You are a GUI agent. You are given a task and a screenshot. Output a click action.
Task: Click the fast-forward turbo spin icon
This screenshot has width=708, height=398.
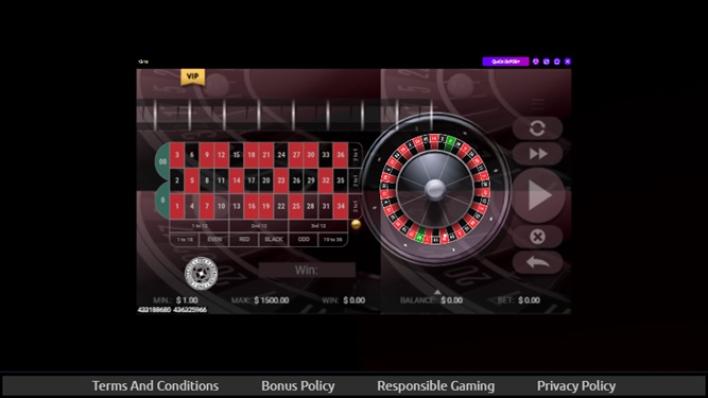537,154
